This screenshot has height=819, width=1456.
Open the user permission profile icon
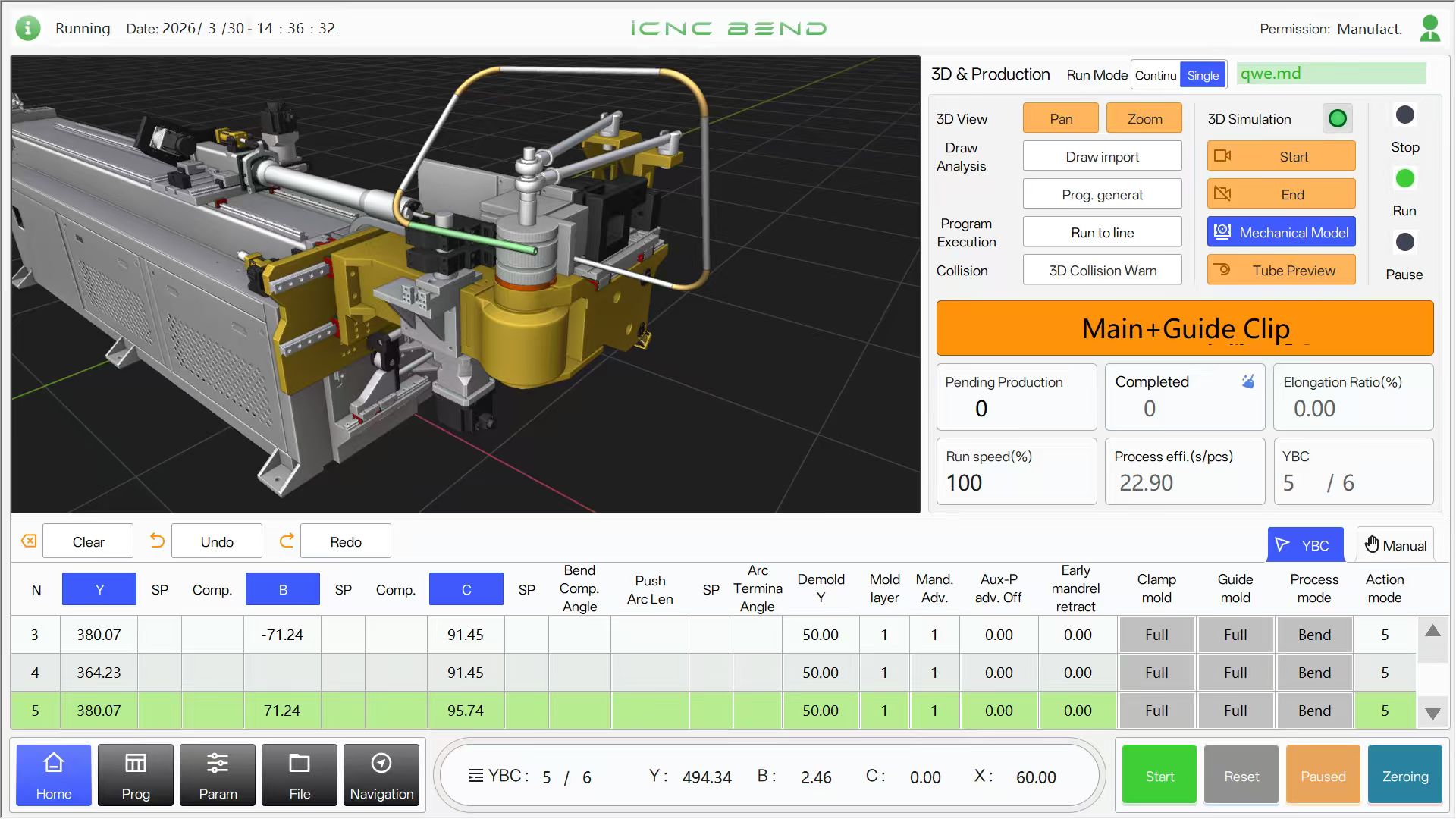pyautogui.click(x=1429, y=28)
